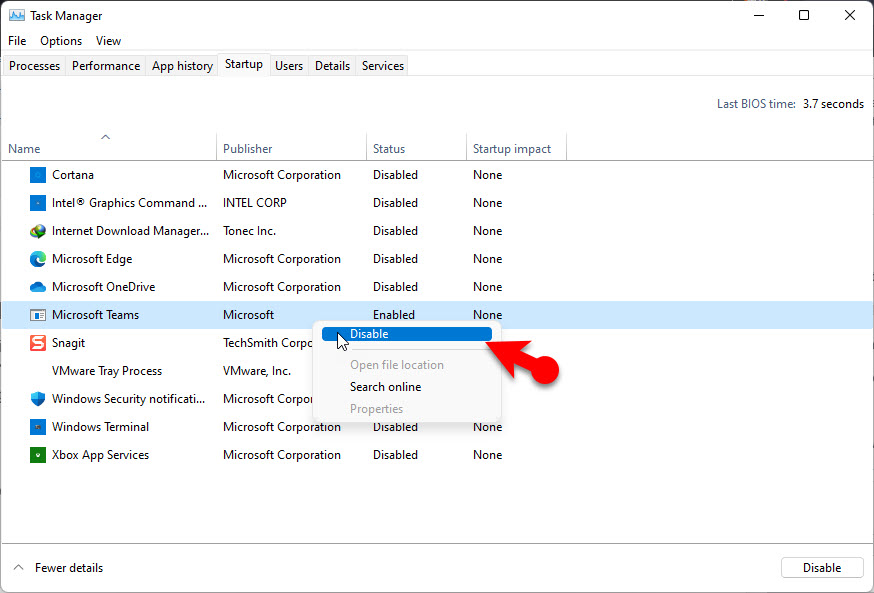Screen dimensions: 874x593
Task: Select the Microsoft Edge entry
Action: tap(92, 259)
